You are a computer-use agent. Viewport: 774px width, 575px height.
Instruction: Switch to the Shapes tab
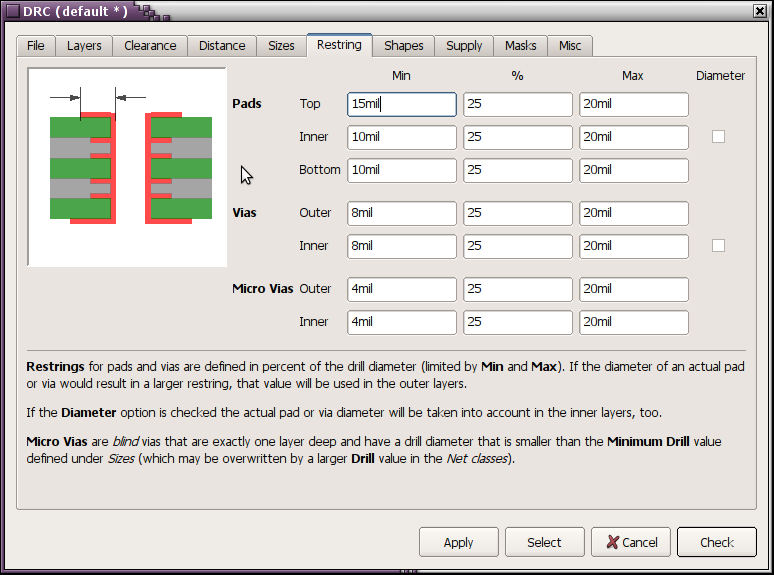pyautogui.click(x=404, y=46)
